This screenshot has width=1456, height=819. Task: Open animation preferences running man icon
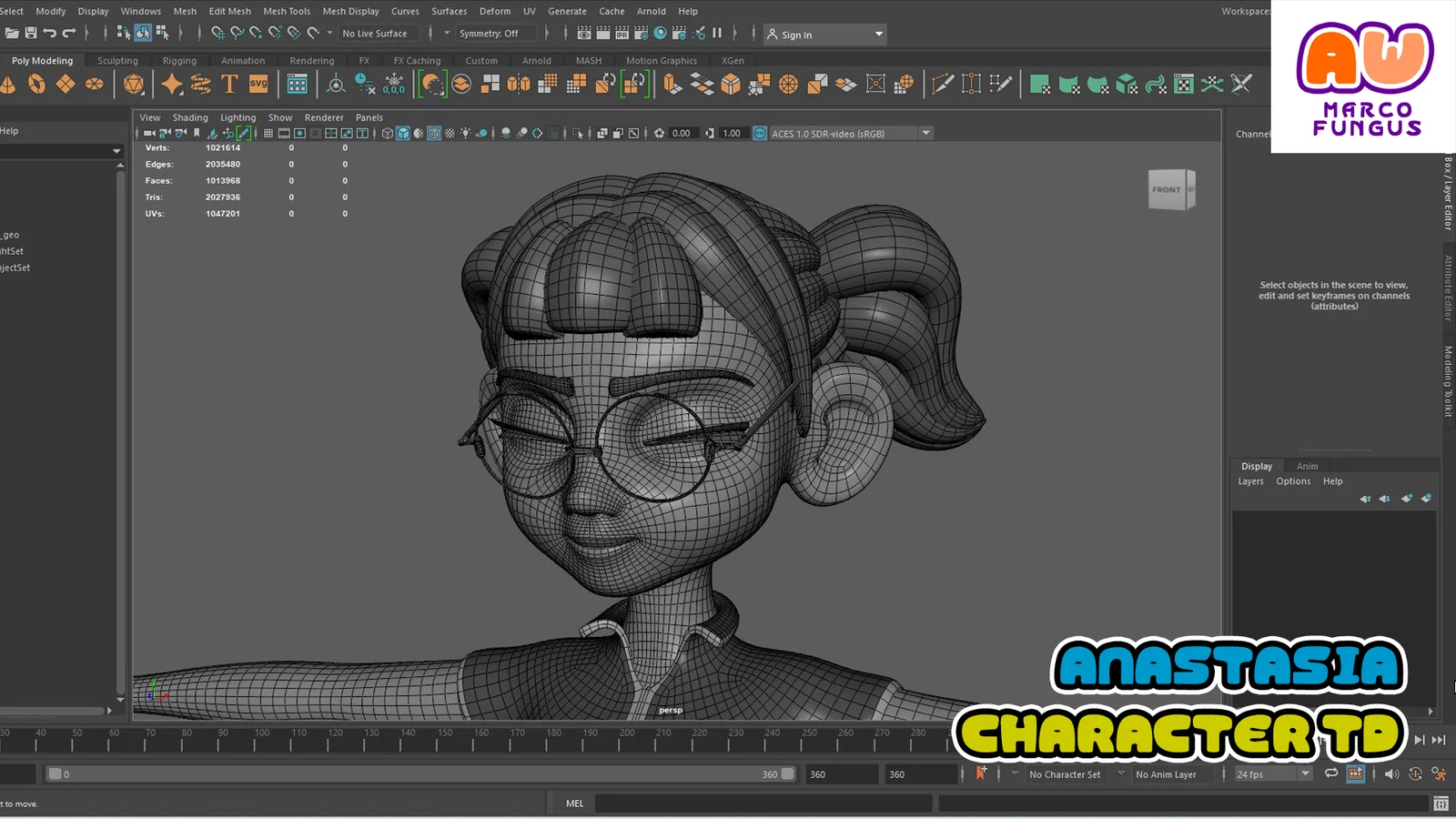(1439, 773)
